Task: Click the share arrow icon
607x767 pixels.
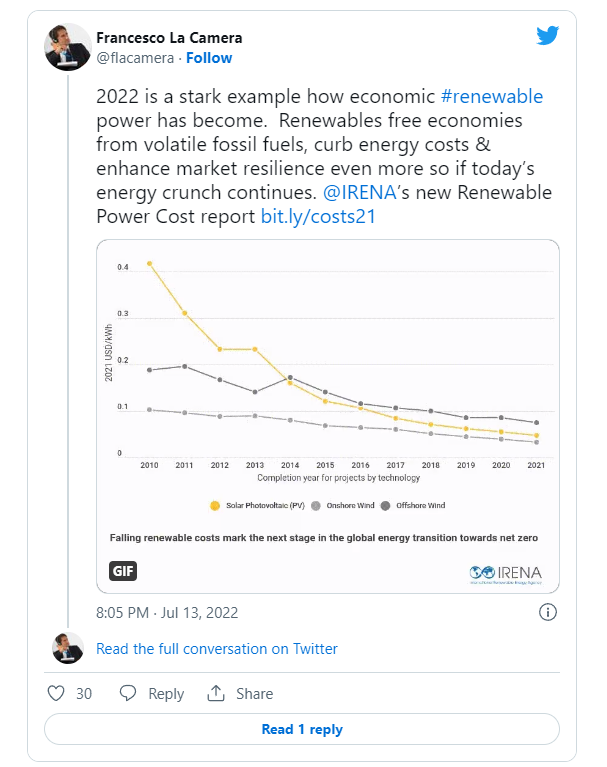Action: point(216,693)
